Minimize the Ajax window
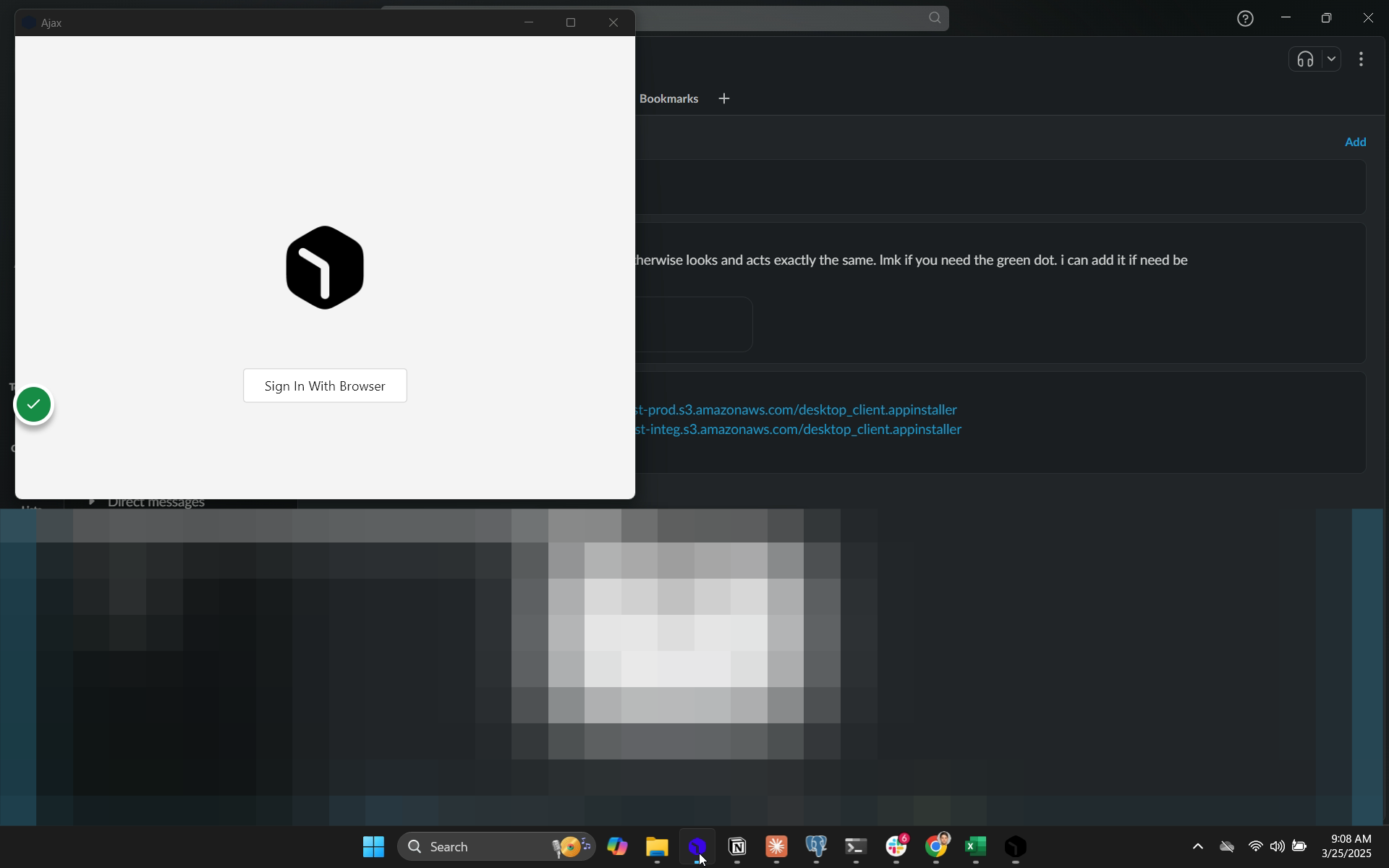Image resolution: width=1389 pixels, height=868 pixels. click(x=529, y=22)
